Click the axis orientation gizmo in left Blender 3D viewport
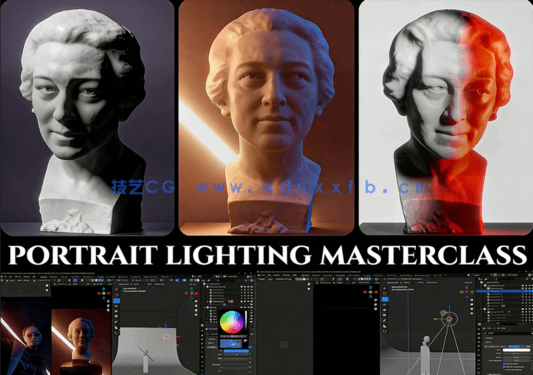The height and width of the screenshot is (375, 533). click(x=192, y=293)
